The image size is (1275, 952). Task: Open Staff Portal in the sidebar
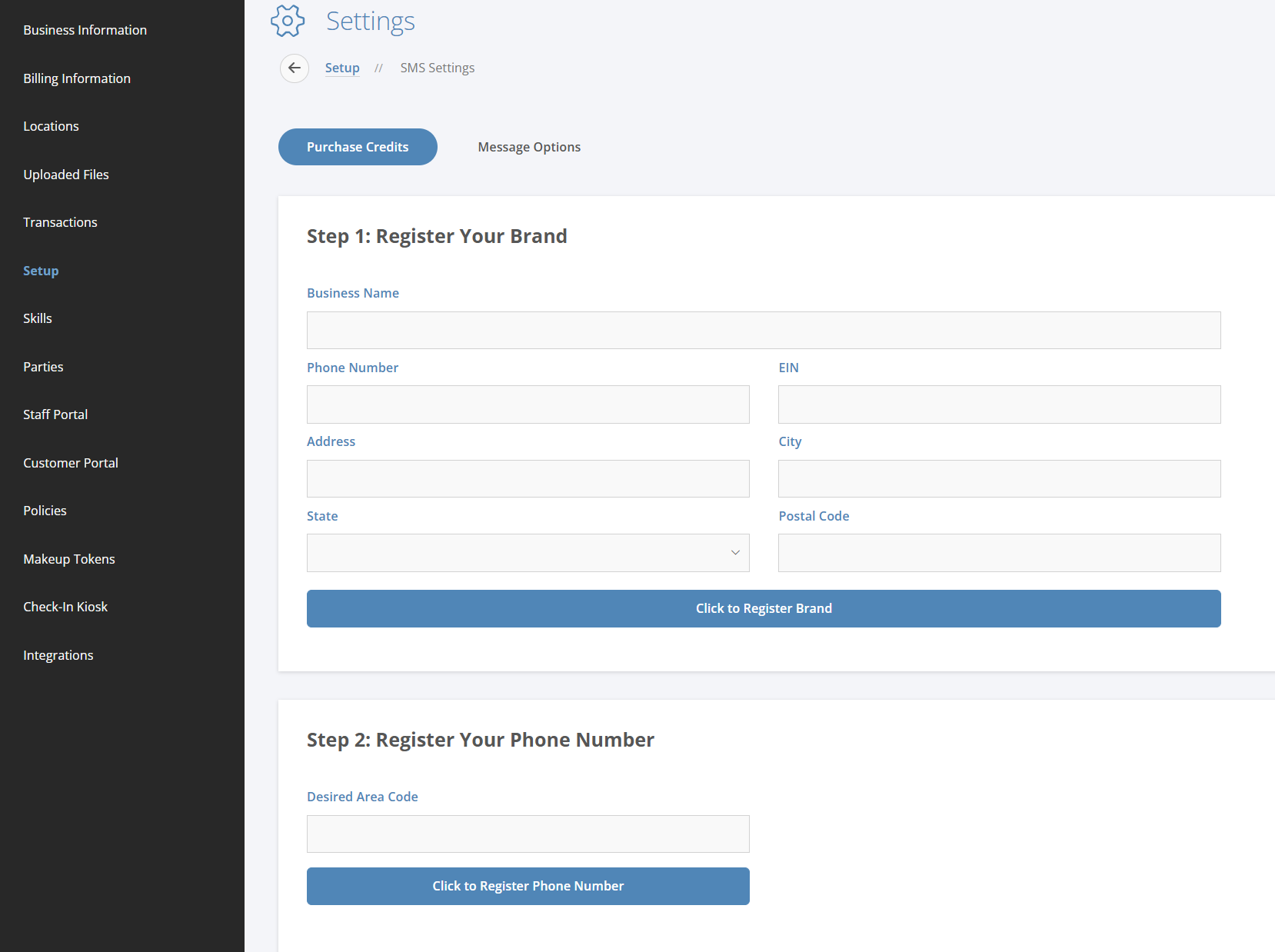point(55,414)
